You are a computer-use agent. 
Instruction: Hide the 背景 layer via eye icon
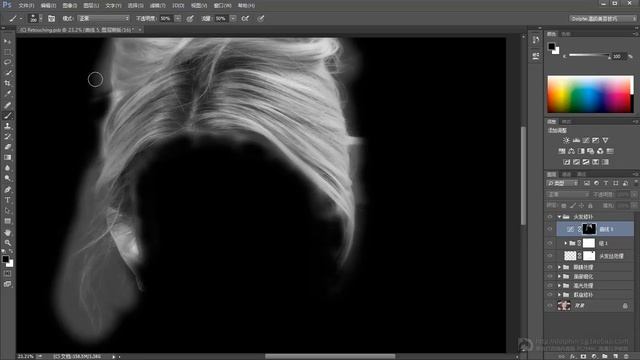[550, 305]
